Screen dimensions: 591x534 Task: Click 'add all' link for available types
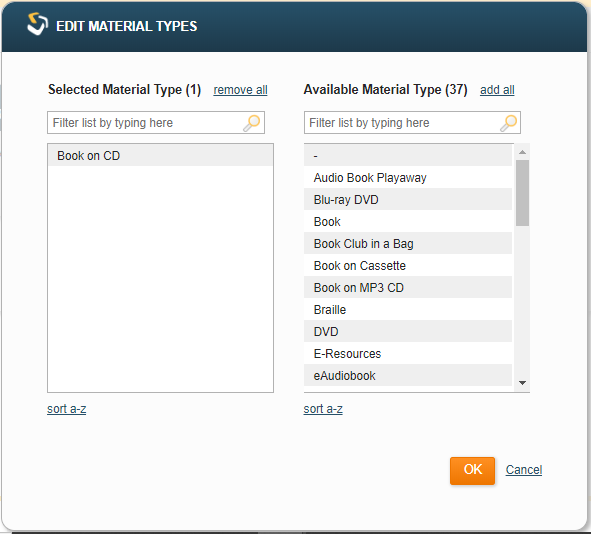[x=497, y=90]
